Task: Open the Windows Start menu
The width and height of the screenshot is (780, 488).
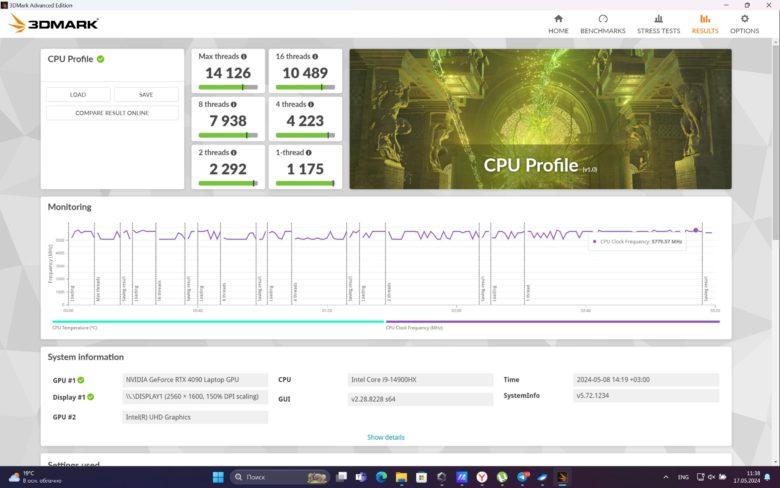Action: coord(218,477)
